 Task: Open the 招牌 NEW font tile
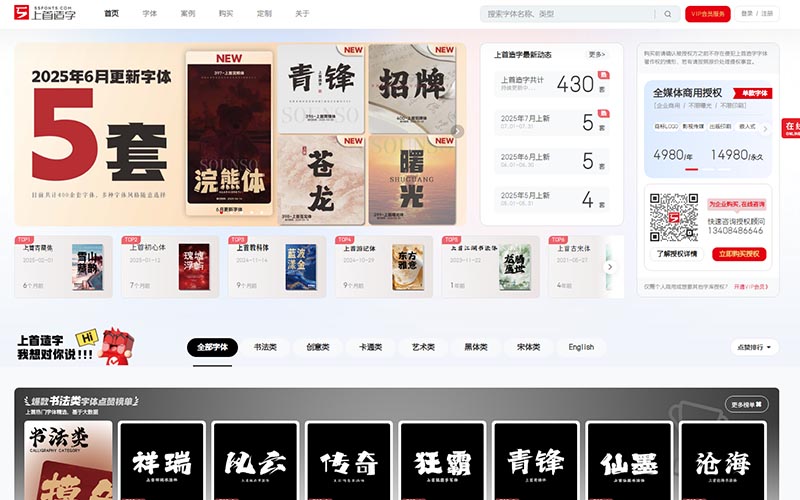(x=412, y=89)
